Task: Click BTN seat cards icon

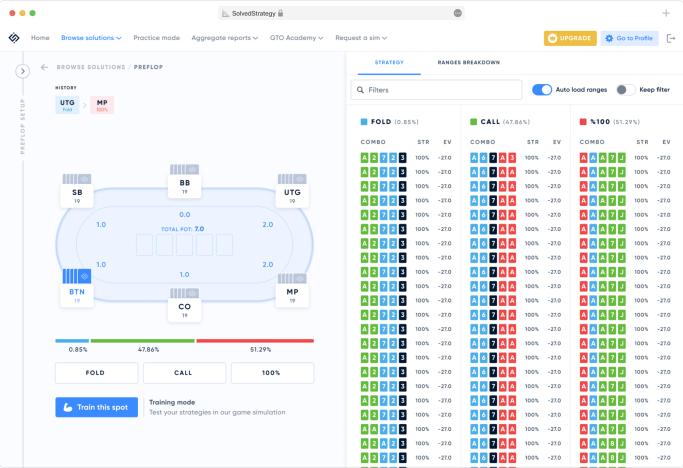Action: [77, 276]
